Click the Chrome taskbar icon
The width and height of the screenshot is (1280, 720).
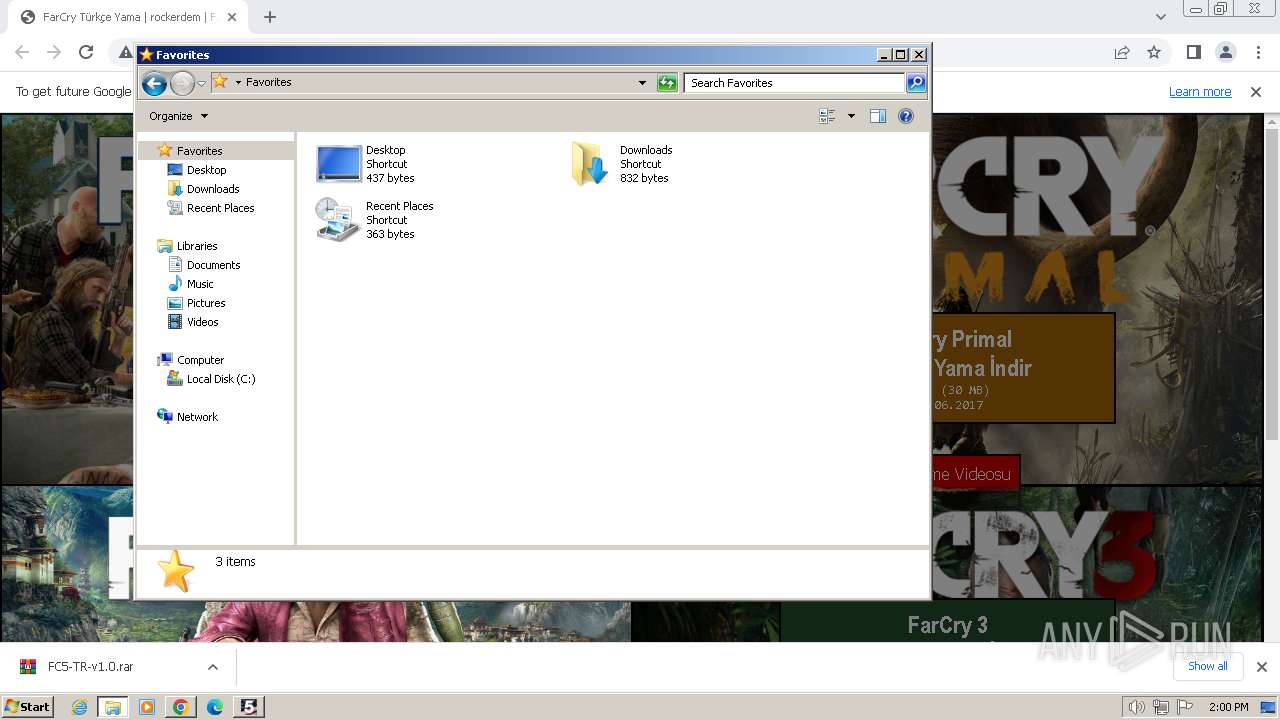coord(181,707)
